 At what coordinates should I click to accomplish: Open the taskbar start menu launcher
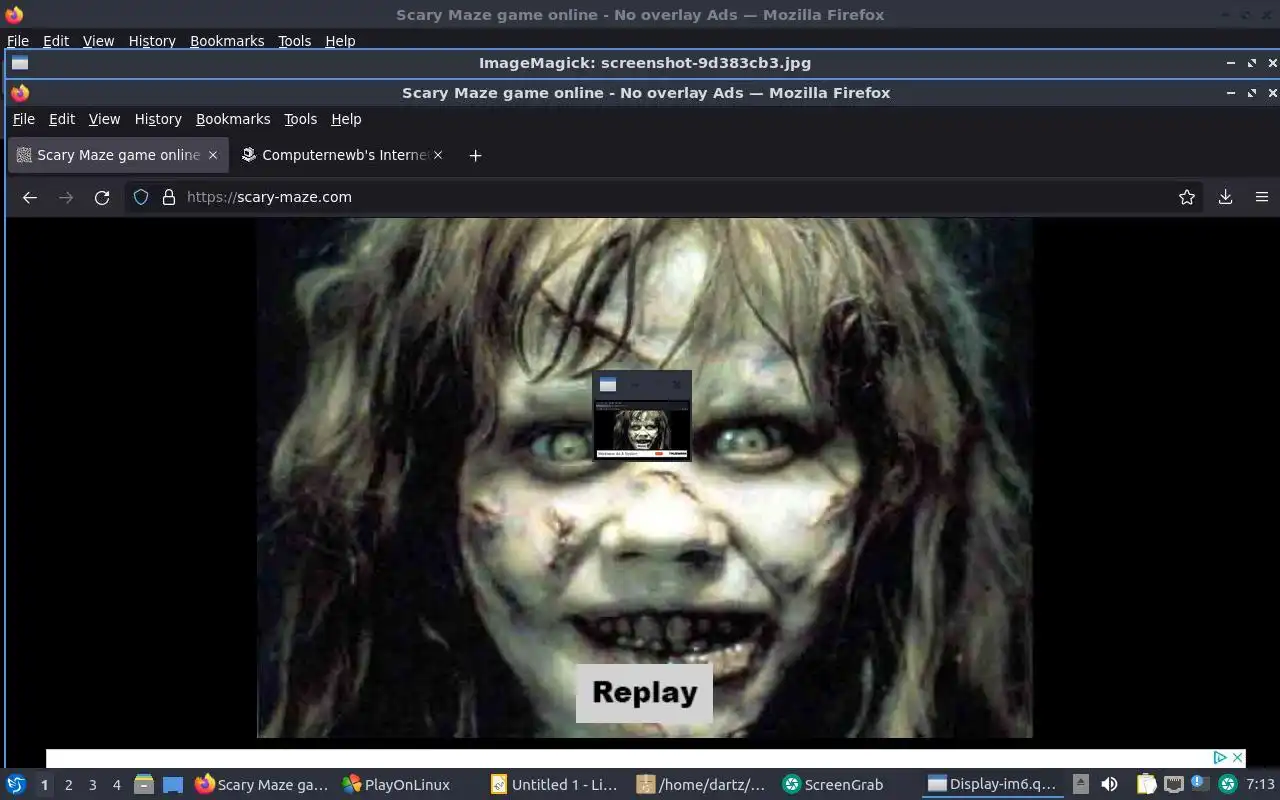[x=15, y=785]
